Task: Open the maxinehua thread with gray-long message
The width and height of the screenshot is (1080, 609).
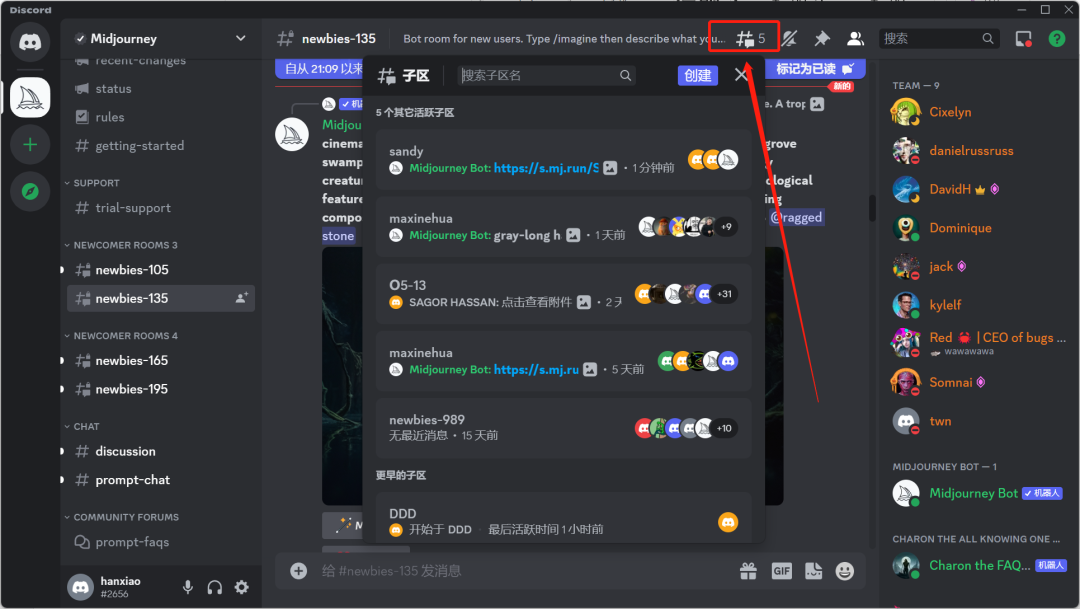Action: pos(563,227)
